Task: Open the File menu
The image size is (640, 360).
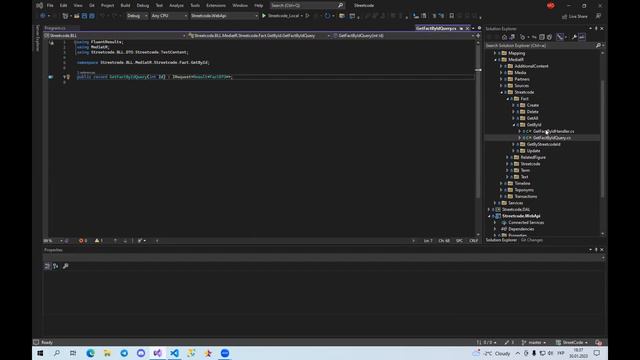Action: tap(50, 6)
